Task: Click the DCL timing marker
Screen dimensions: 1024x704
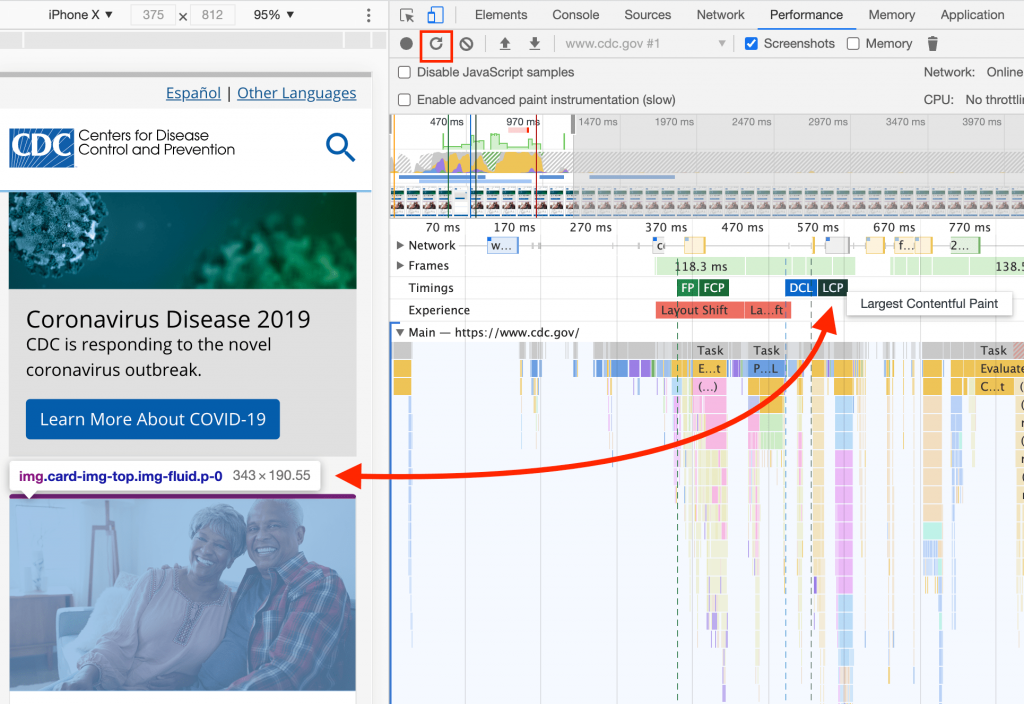Action: pos(800,288)
